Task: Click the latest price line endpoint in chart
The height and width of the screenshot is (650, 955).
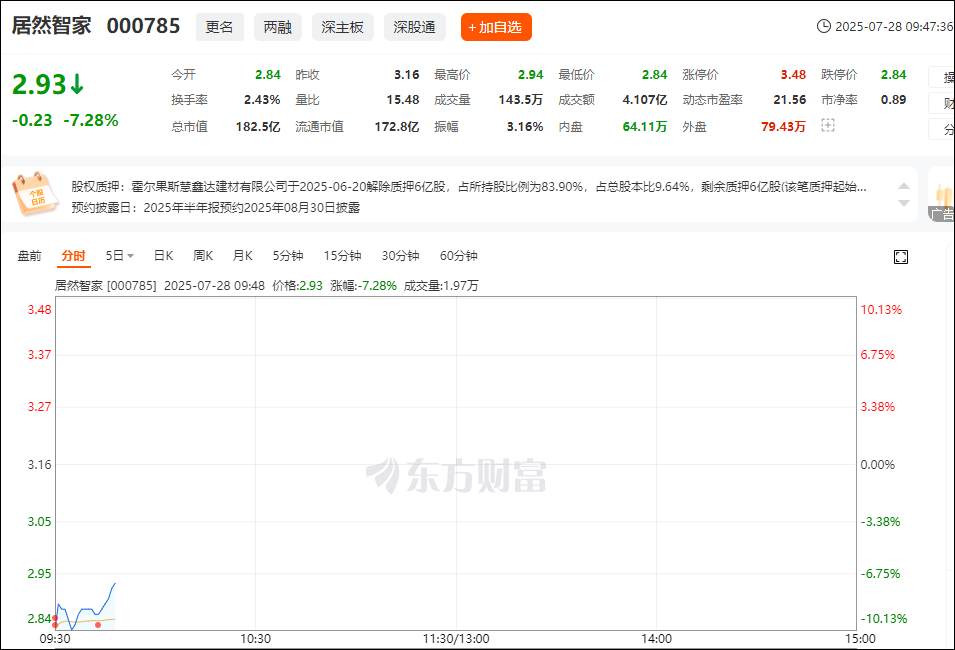Action: [115, 583]
